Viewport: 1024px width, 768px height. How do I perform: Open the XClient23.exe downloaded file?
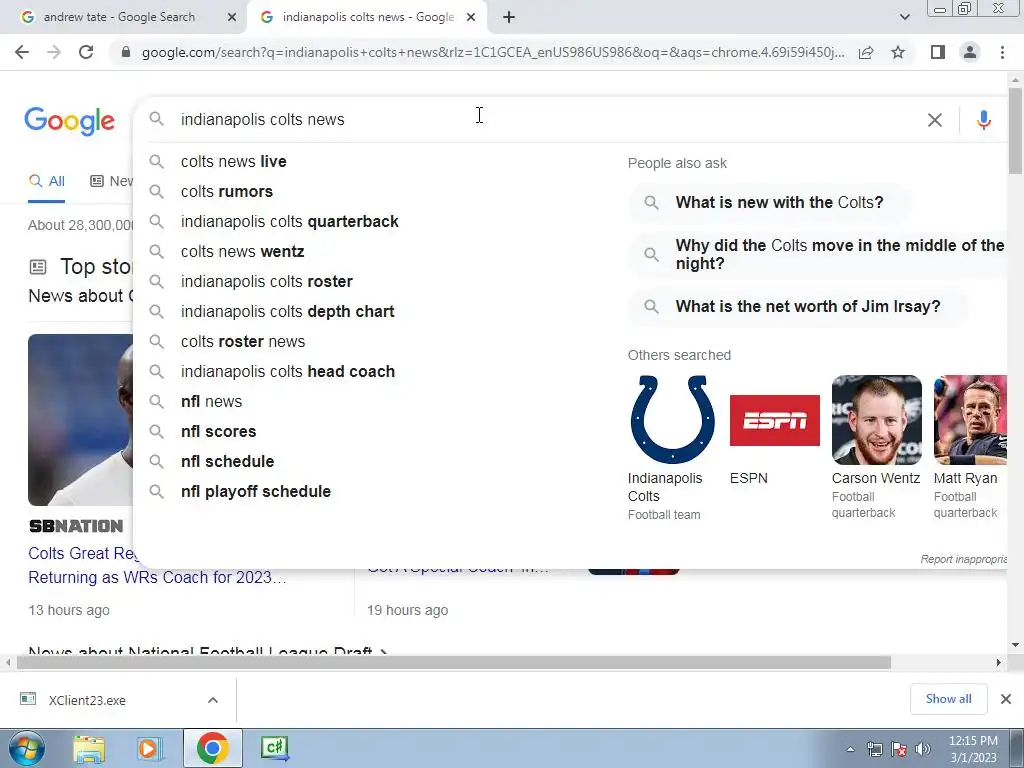pyautogui.click(x=87, y=700)
